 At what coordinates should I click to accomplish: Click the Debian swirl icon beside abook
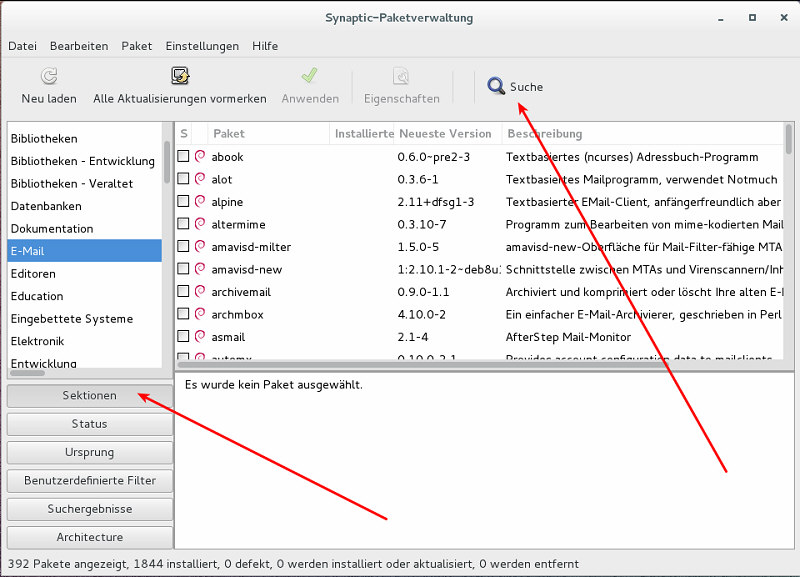pos(200,157)
